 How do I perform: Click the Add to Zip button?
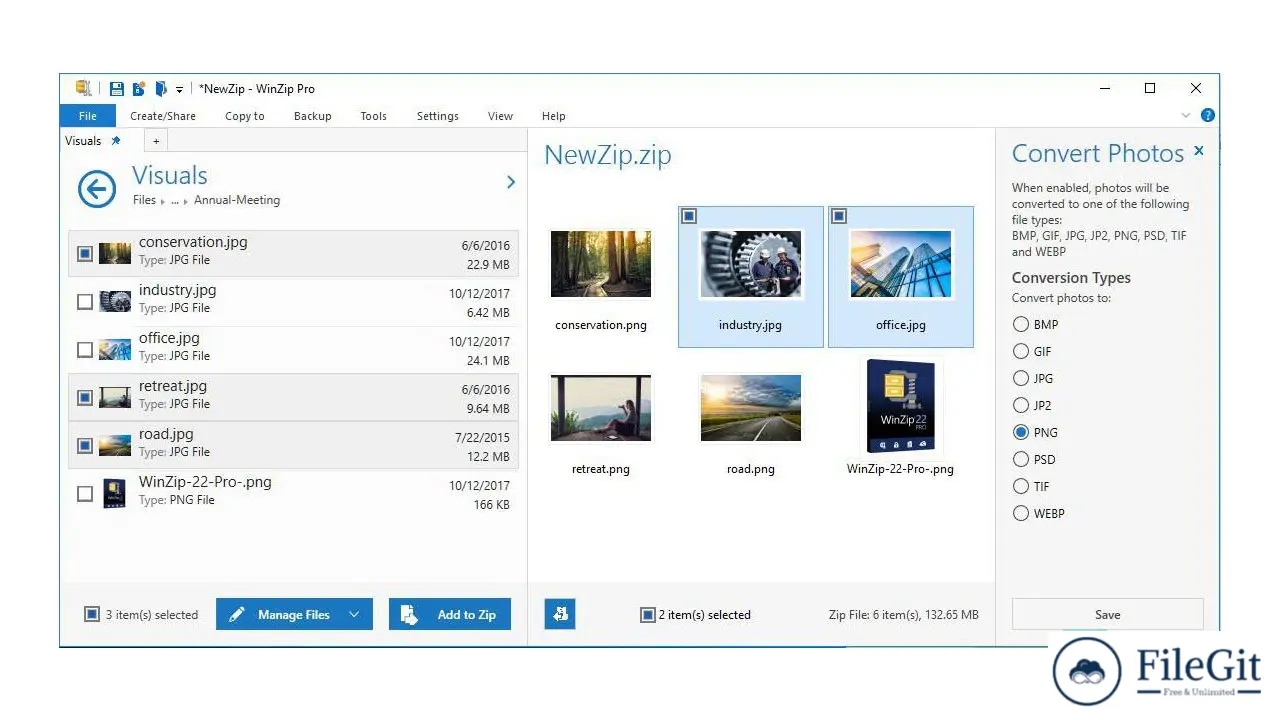449,615
